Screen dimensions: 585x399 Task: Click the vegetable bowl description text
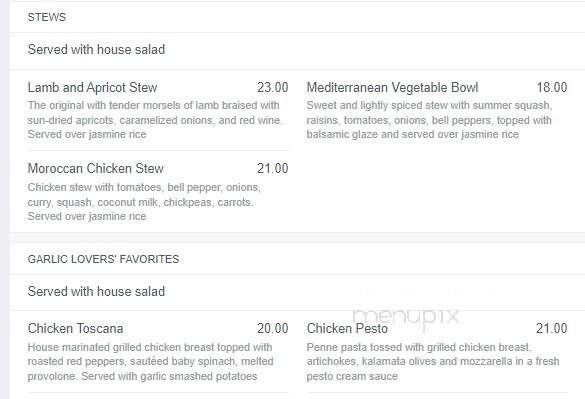click(429, 120)
